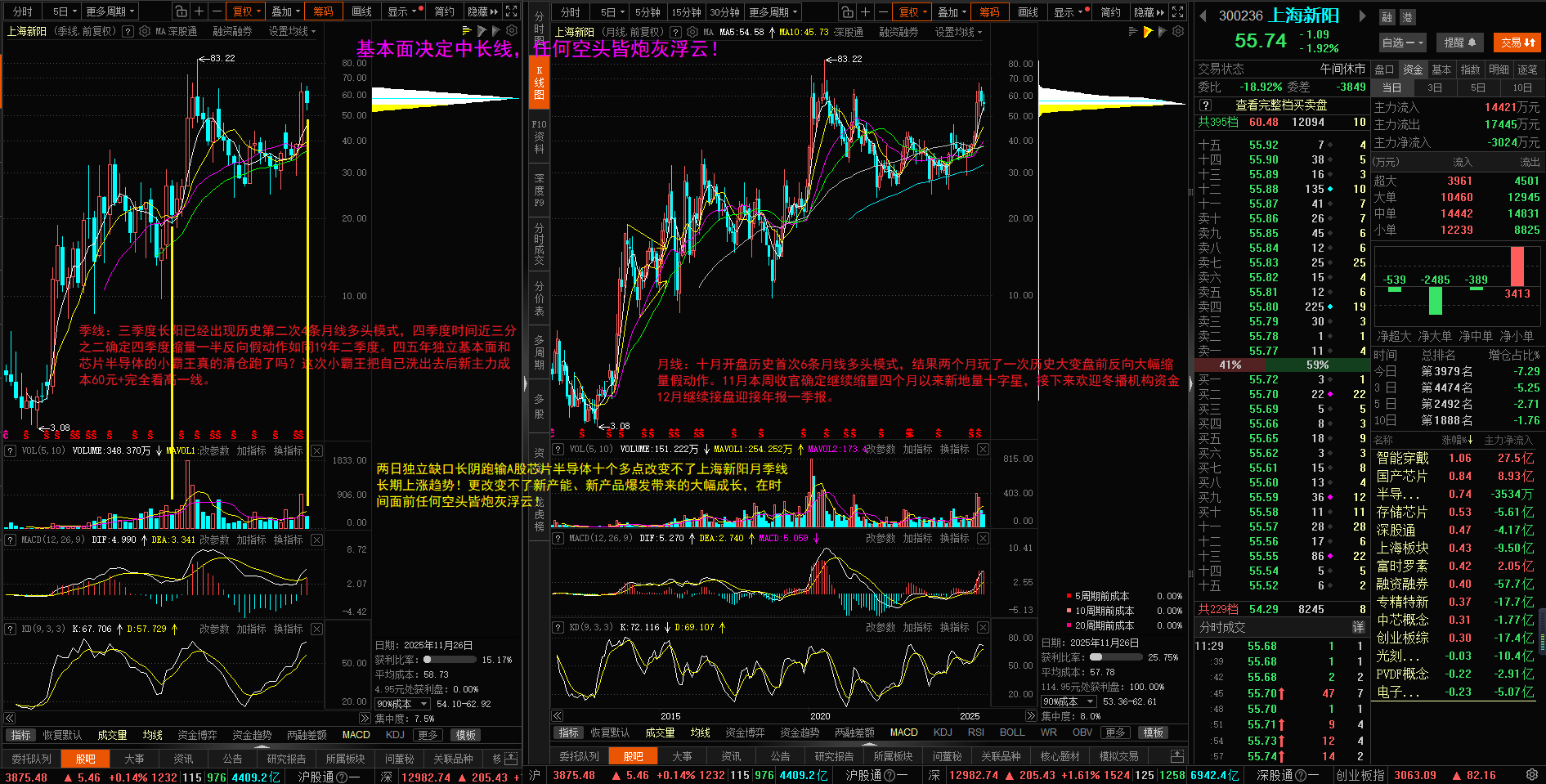Zoom in with left chart plus icon

tap(199, 11)
